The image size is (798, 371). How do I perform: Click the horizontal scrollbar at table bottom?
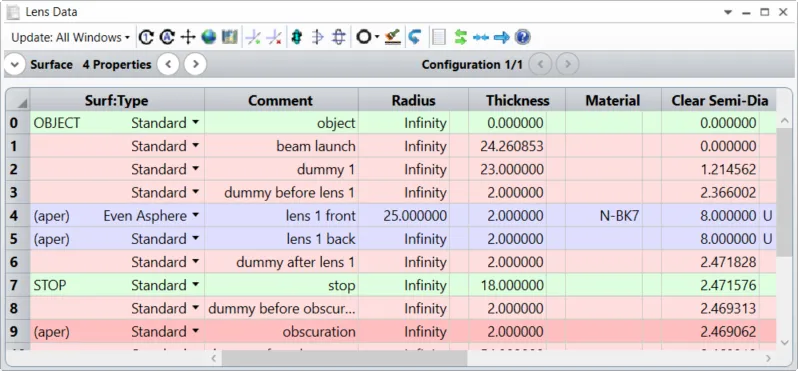344,359
